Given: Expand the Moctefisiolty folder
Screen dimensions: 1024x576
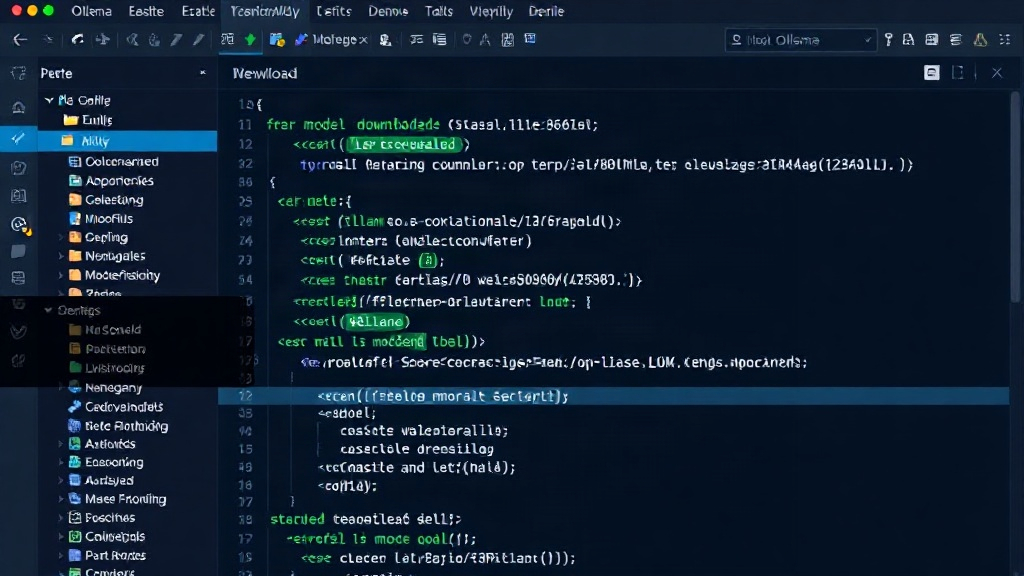Looking at the screenshot, I should [61, 275].
